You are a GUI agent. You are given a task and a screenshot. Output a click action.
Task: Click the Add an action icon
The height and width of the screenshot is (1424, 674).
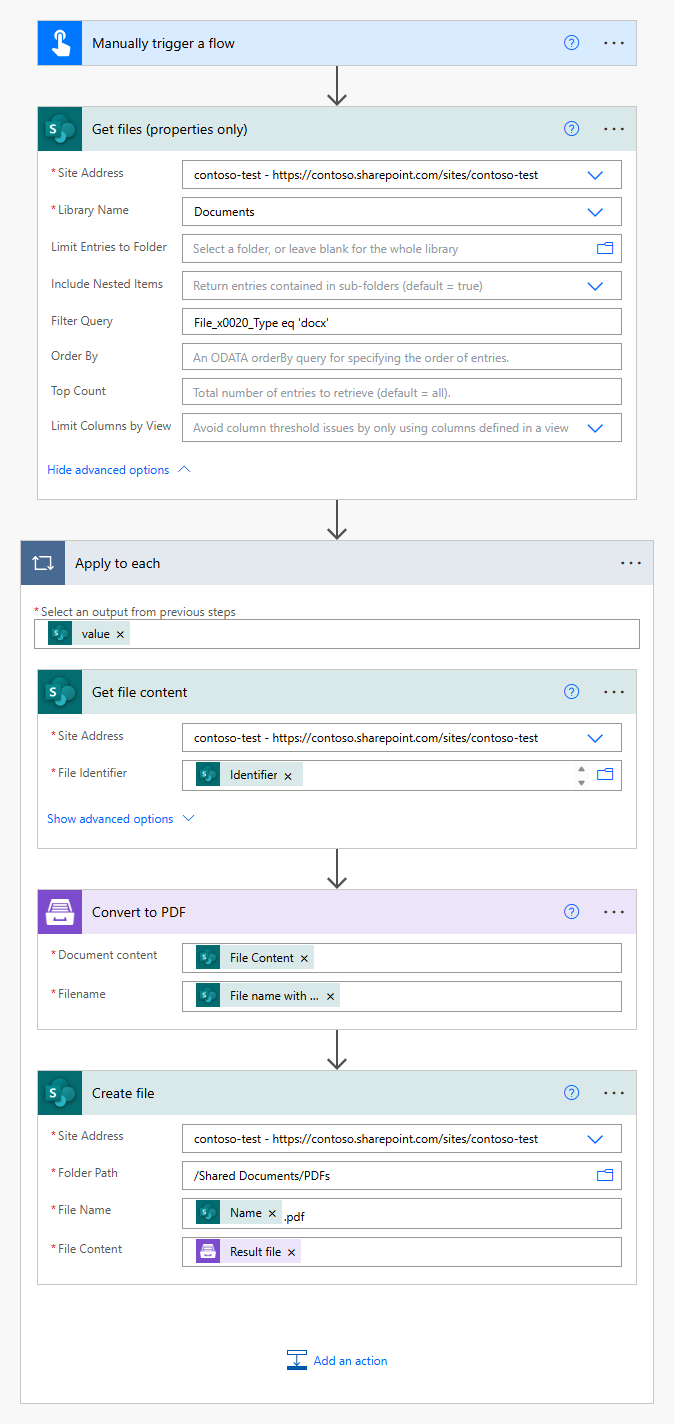(x=297, y=1360)
